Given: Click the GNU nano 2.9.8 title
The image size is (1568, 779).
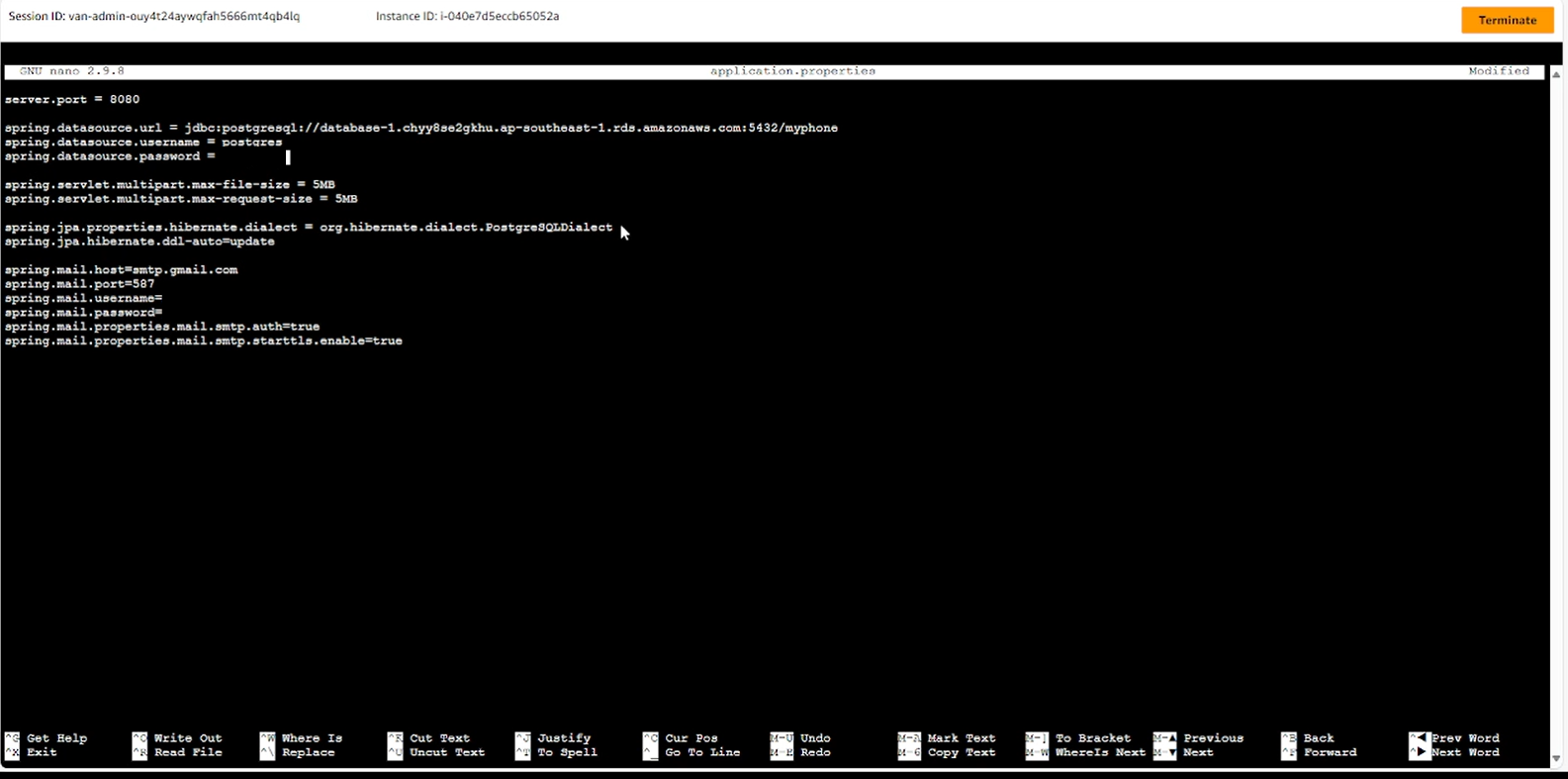Looking at the screenshot, I should (72, 71).
